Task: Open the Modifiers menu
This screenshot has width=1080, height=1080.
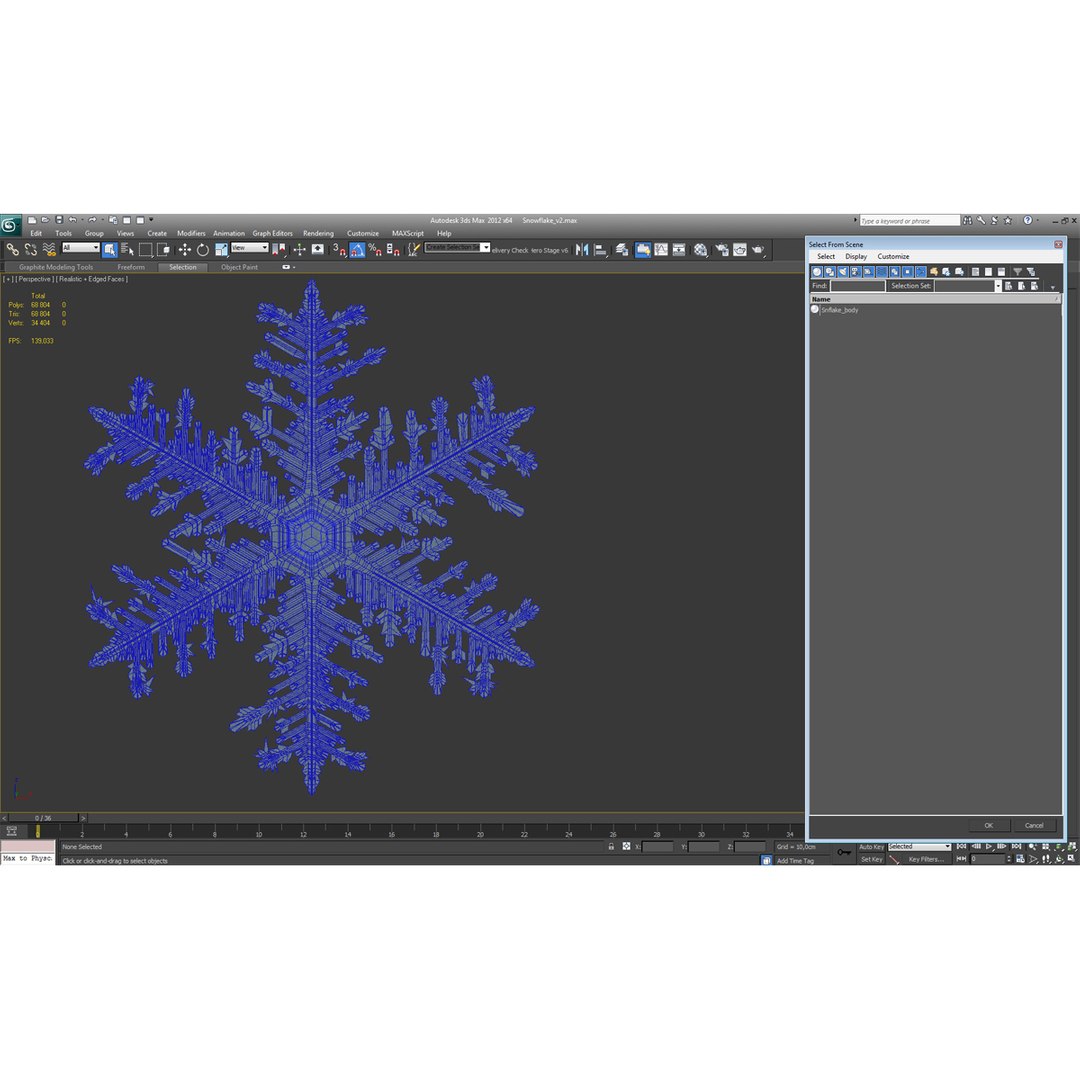Action: click(x=191, y=233)
